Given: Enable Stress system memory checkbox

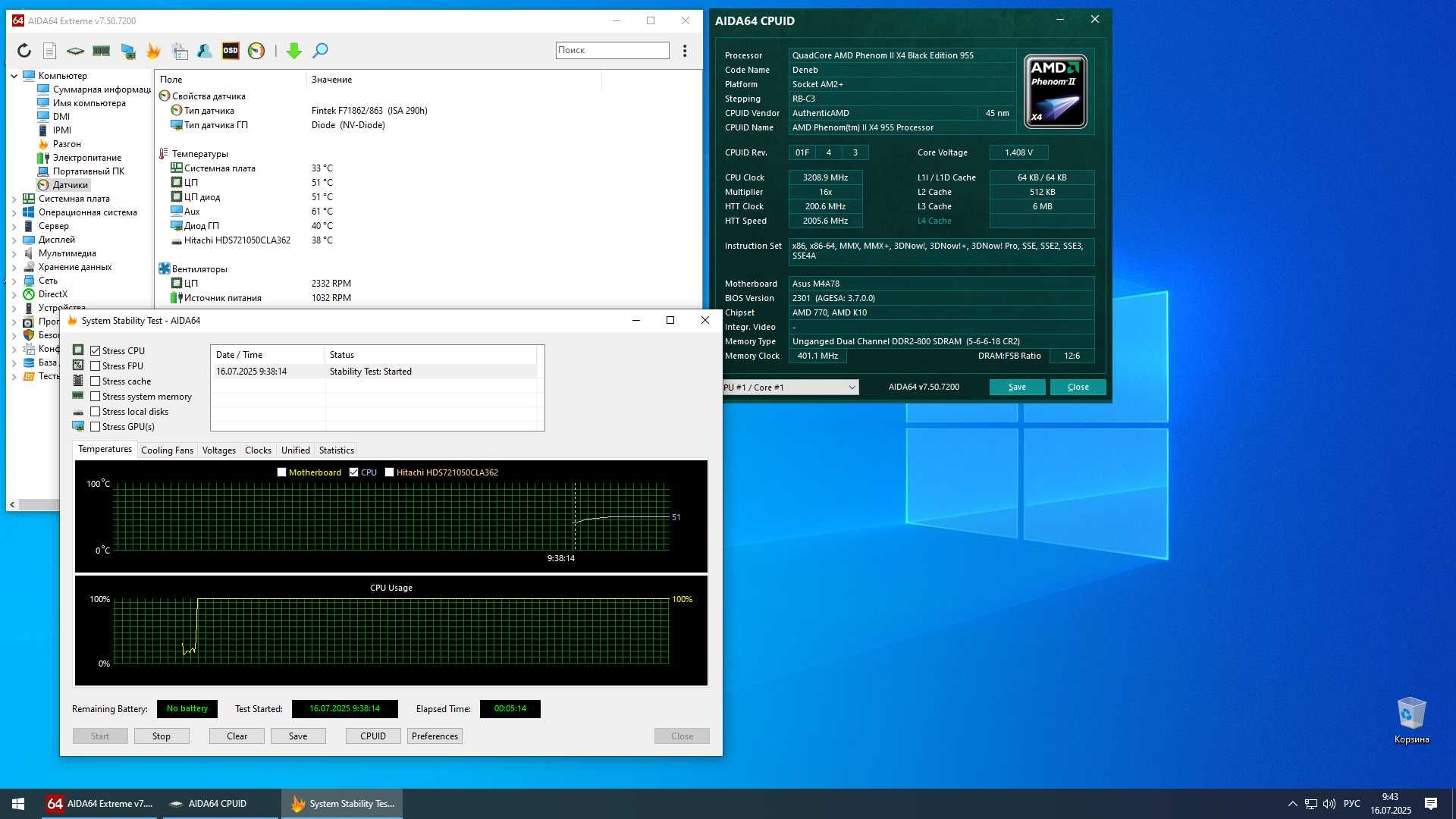Looking at the screenshot, I should (x=96, y=397).
